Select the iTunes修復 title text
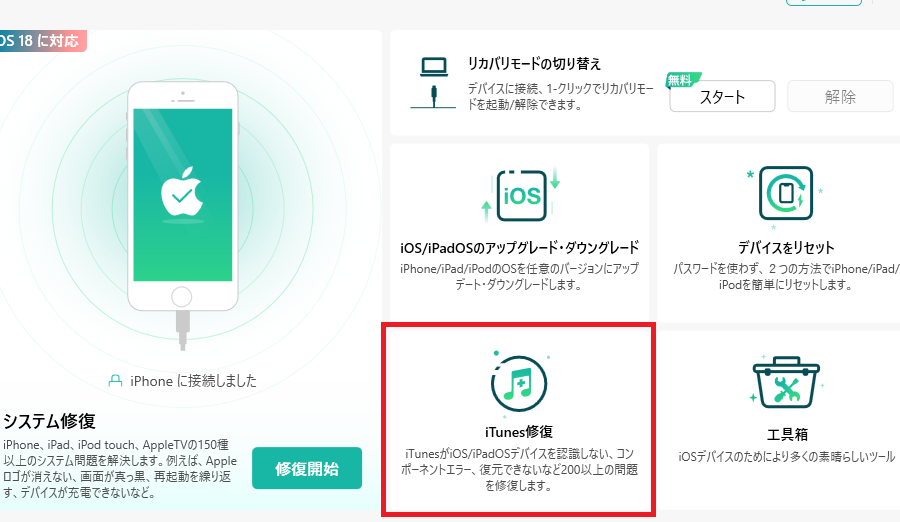This screenshot has height=522, width=900. coord(518,432)
